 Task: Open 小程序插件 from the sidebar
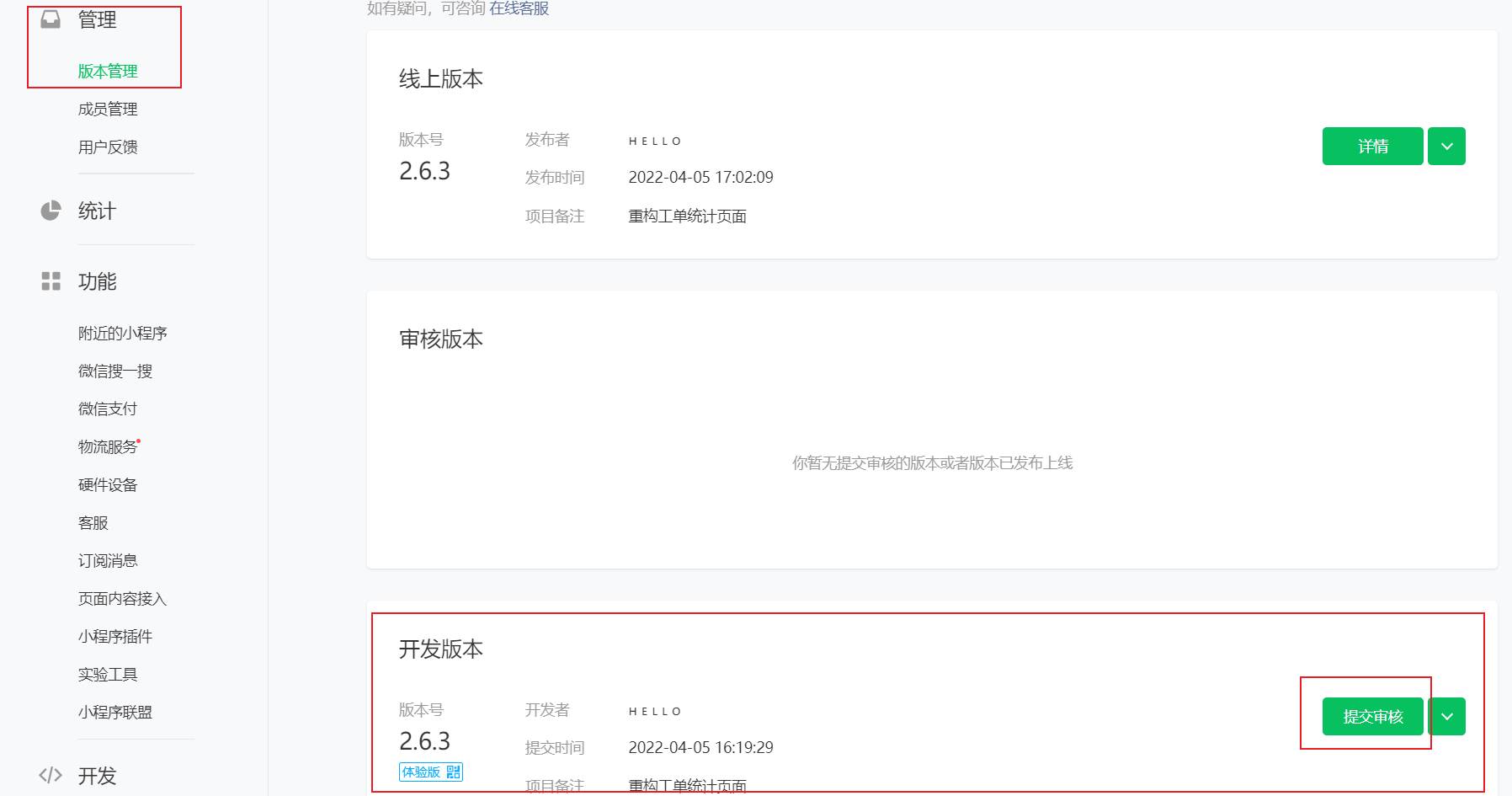[114, 636]
